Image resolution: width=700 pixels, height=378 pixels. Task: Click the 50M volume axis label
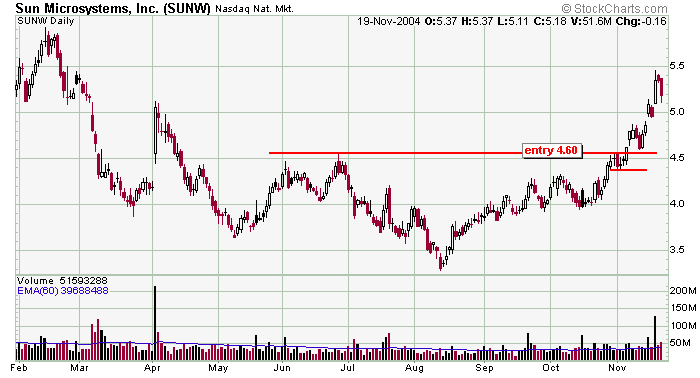click(x=680, y=343)
